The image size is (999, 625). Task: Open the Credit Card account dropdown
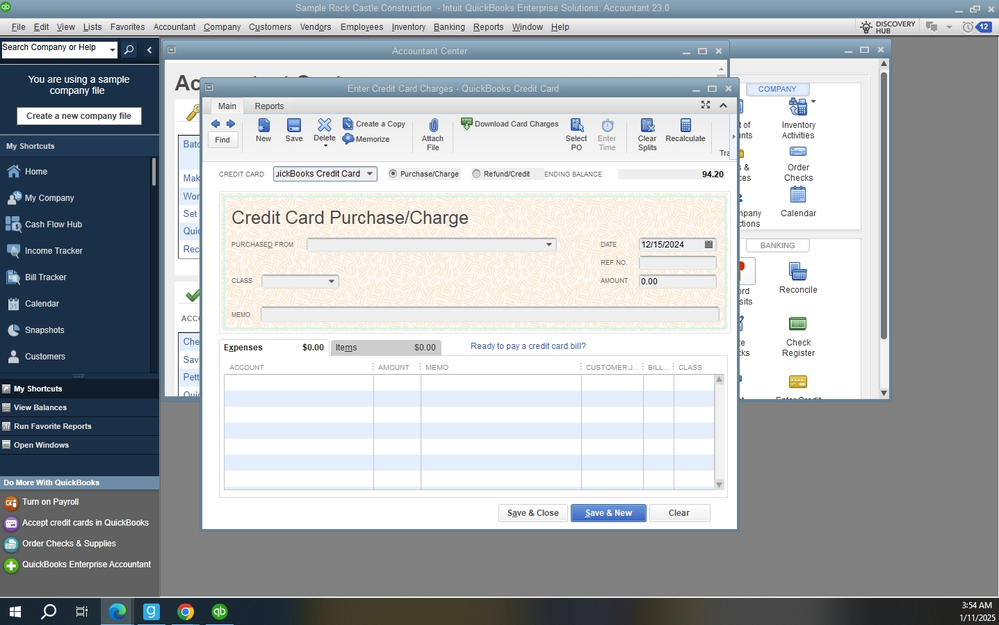370,174
